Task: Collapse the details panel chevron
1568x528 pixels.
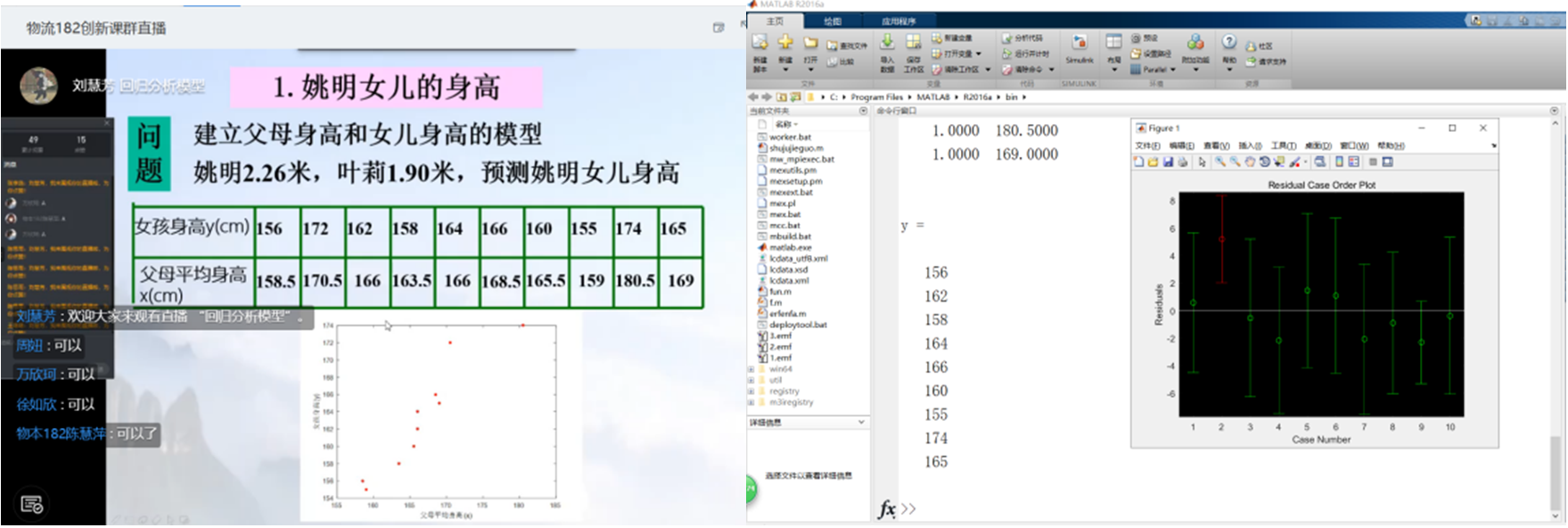Action: tap(861, 422)
